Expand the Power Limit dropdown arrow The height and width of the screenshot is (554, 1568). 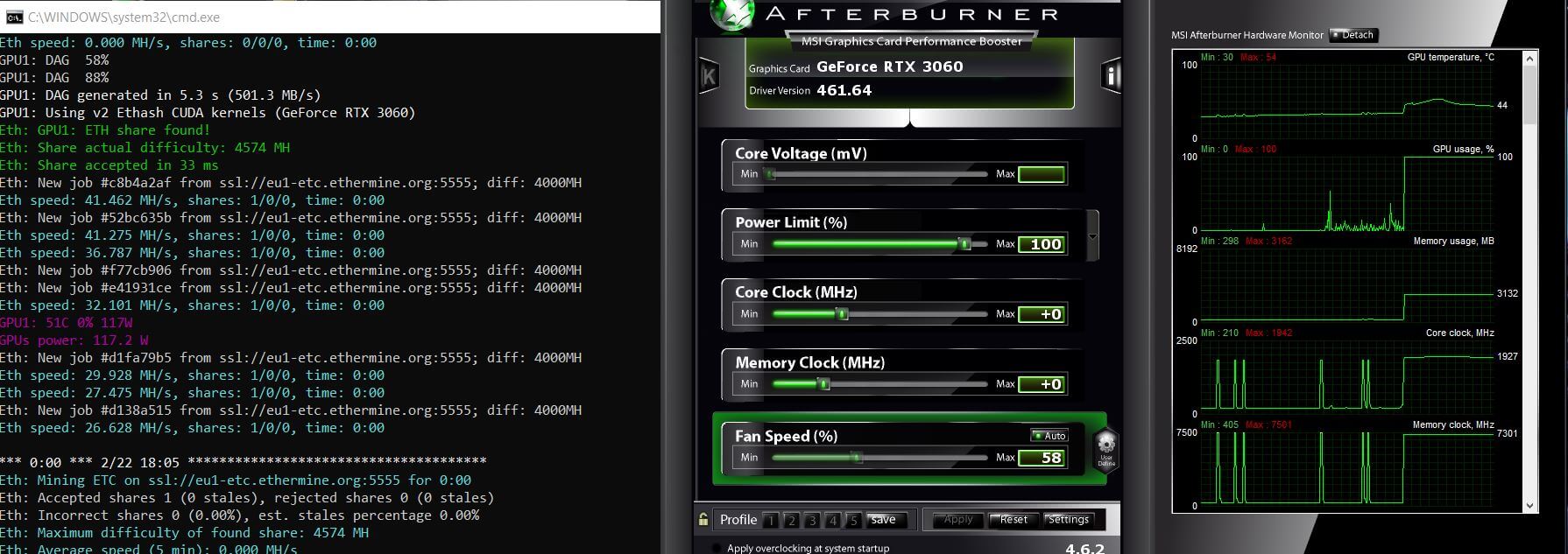click(x=1092, y=237)
